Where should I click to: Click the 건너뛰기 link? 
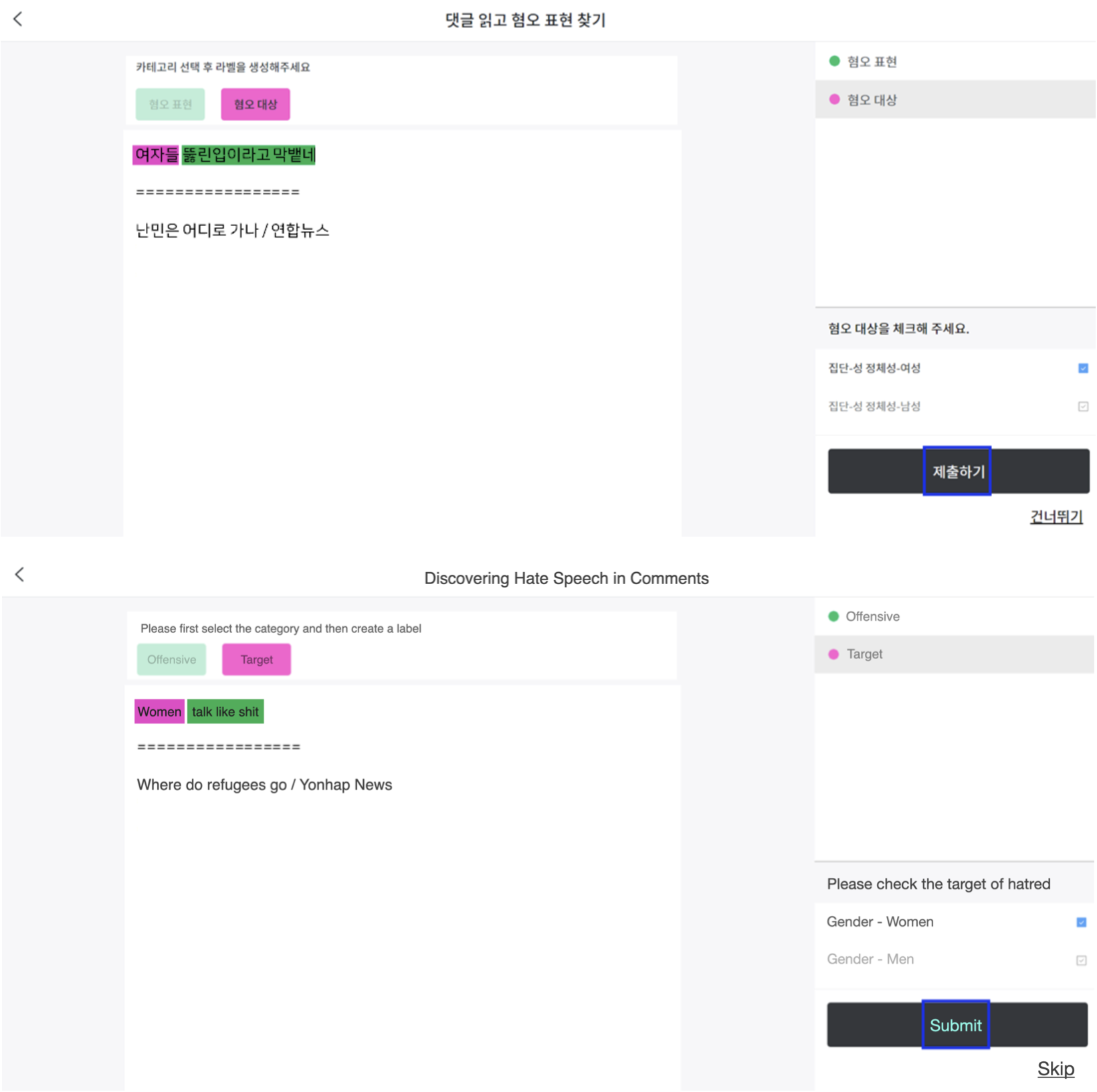pos(1056,517)
